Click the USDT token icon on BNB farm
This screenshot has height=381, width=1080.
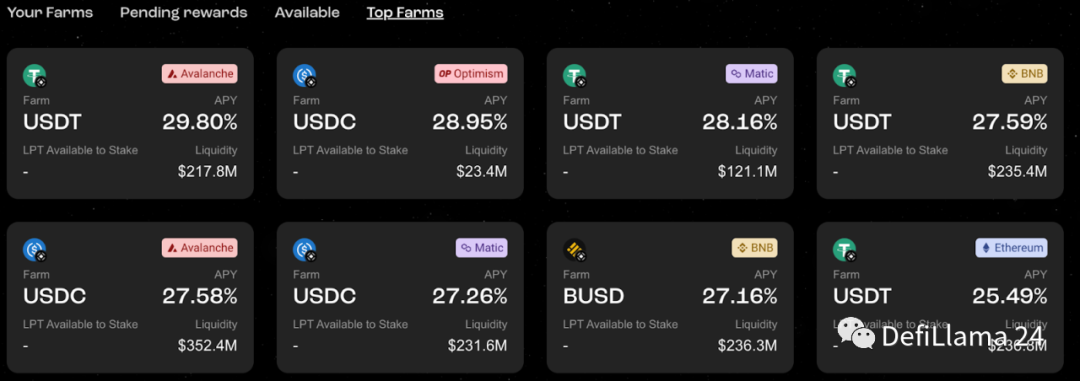844,75
